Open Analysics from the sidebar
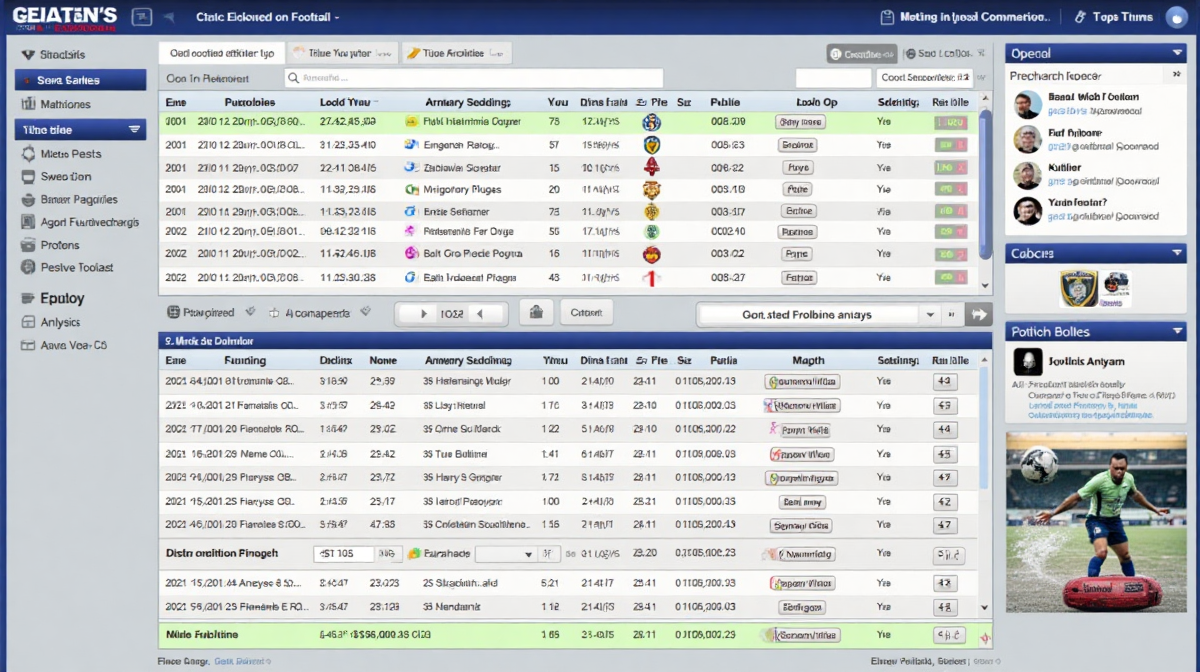 [x=60, y=322]
